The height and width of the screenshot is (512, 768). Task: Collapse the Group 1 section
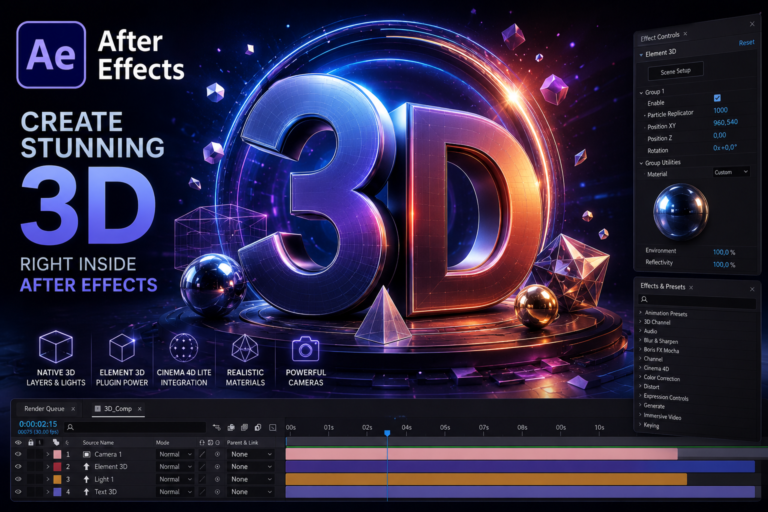coord(642,93)
